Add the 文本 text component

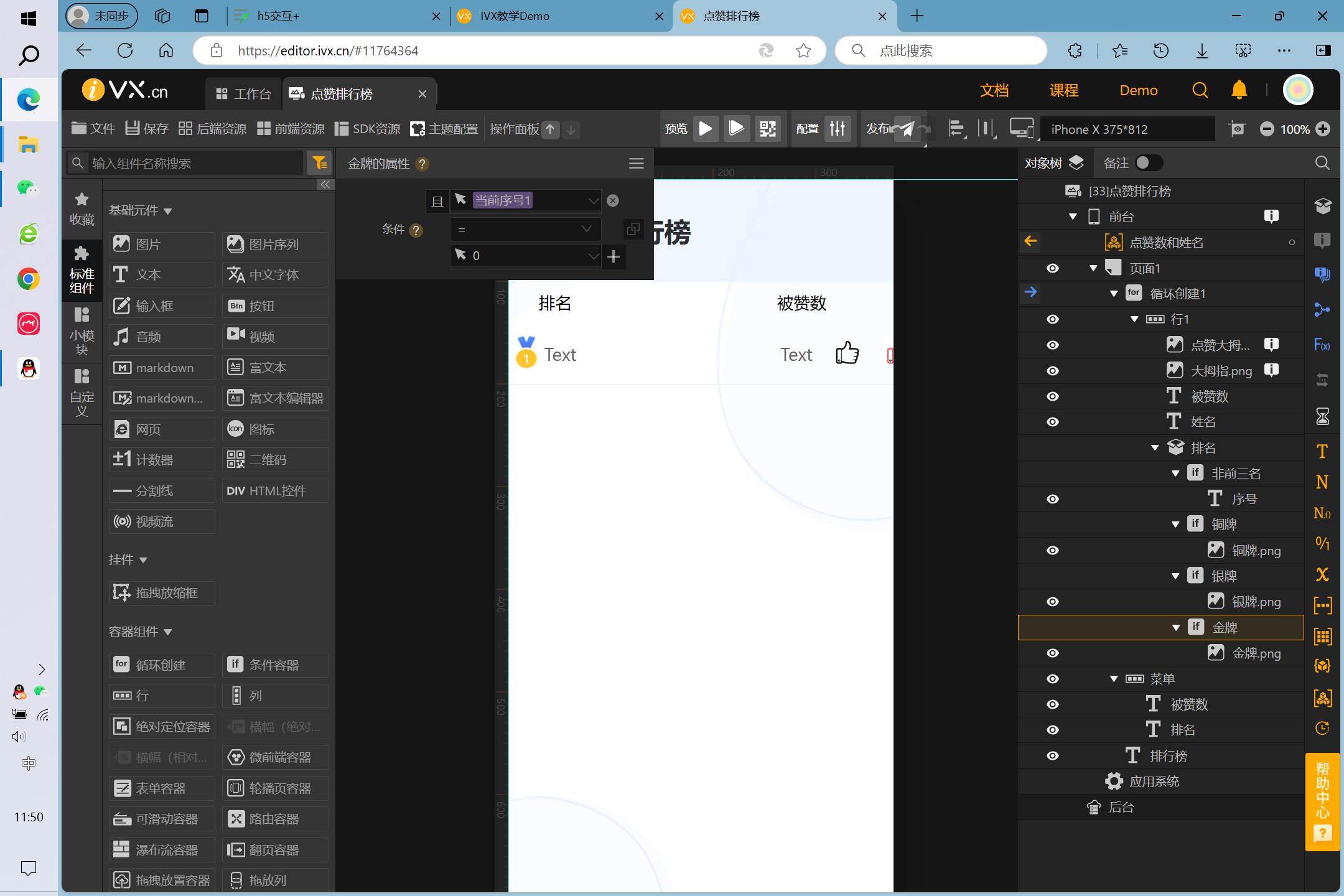tap(162, 274)
